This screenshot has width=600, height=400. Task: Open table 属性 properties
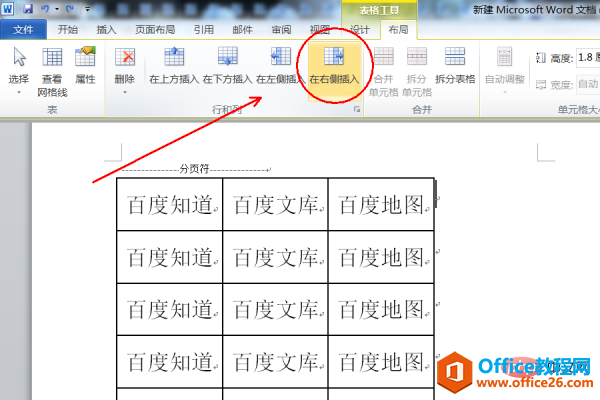(85, 65)
